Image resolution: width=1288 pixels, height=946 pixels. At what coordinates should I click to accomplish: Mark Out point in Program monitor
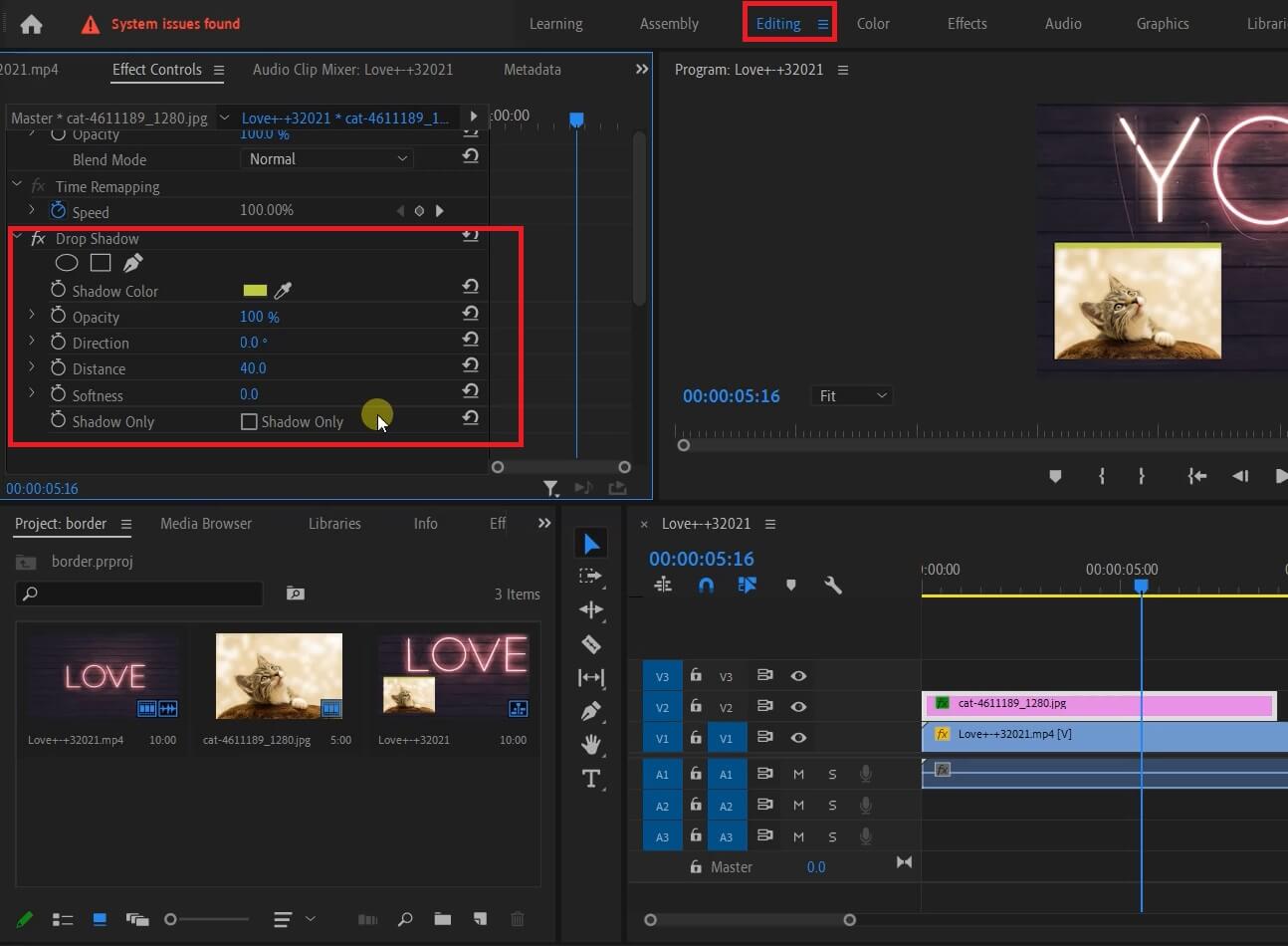(1142, 476)
